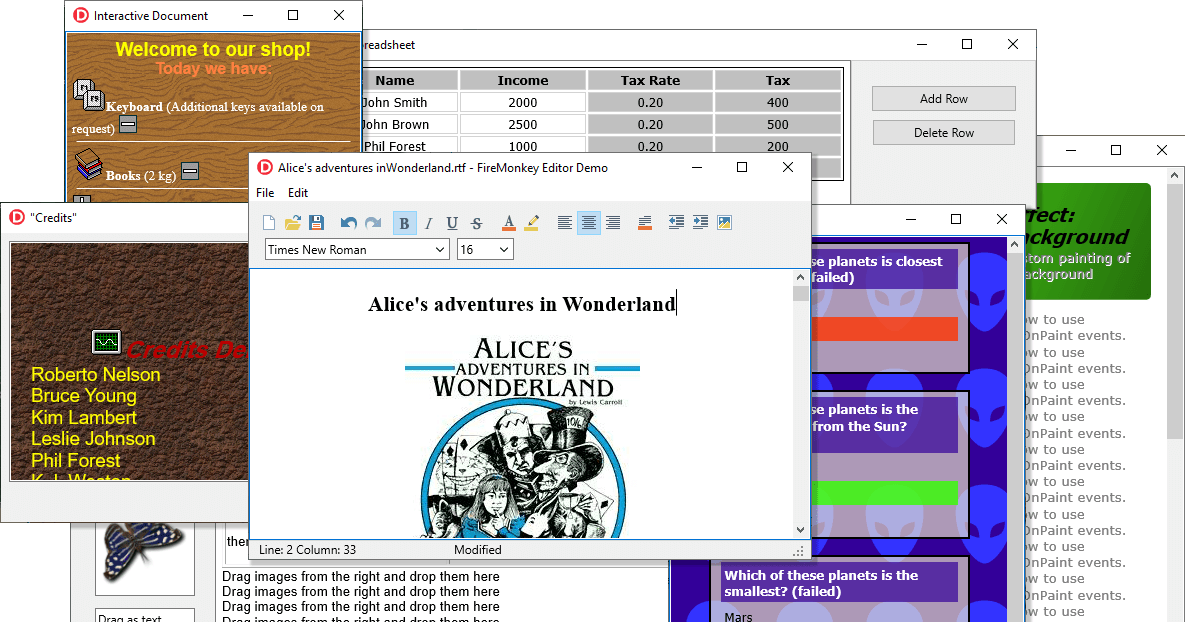Increase the paragraph indent
The width and height of the screenshot is (1185, 622).
pyautogui.click(x=699, y=222)
